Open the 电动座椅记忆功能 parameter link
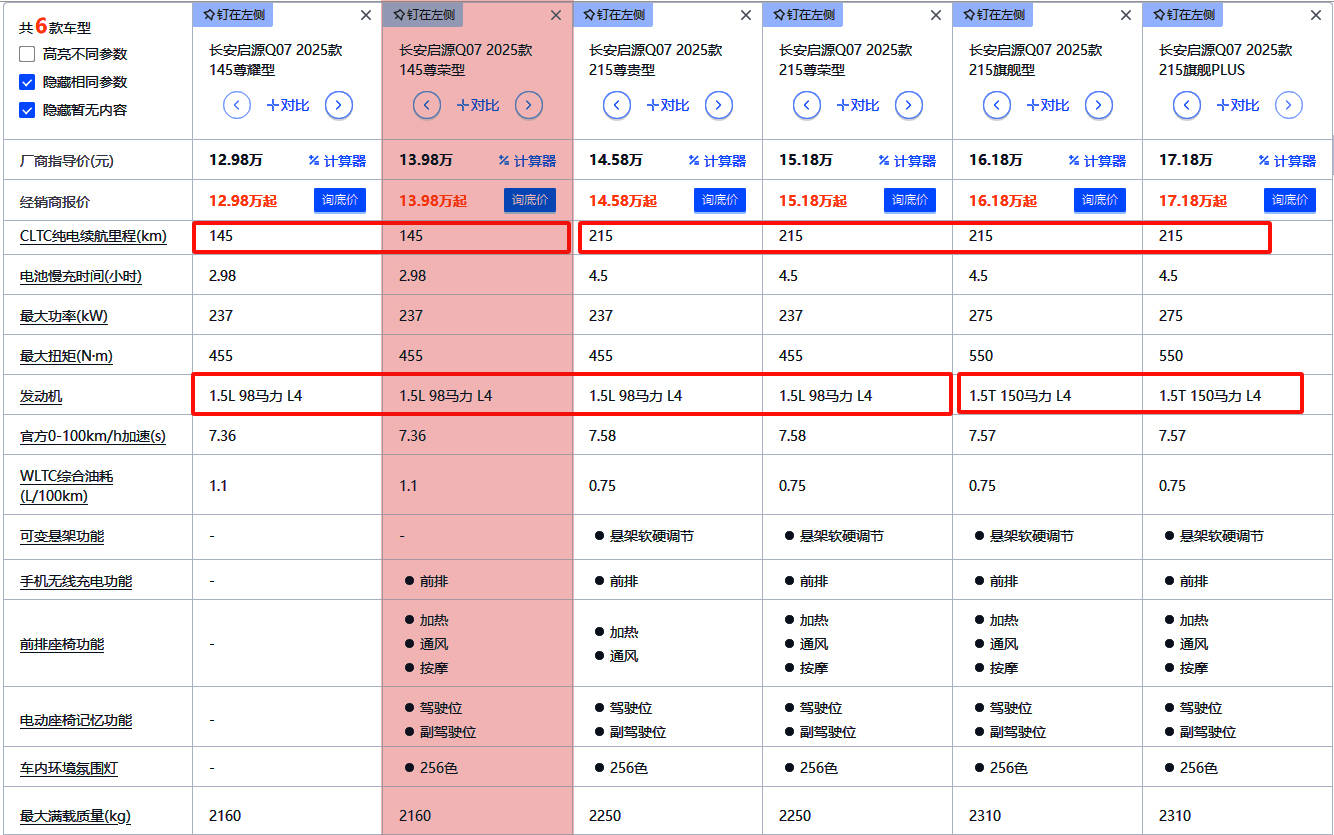 point(76,720)
